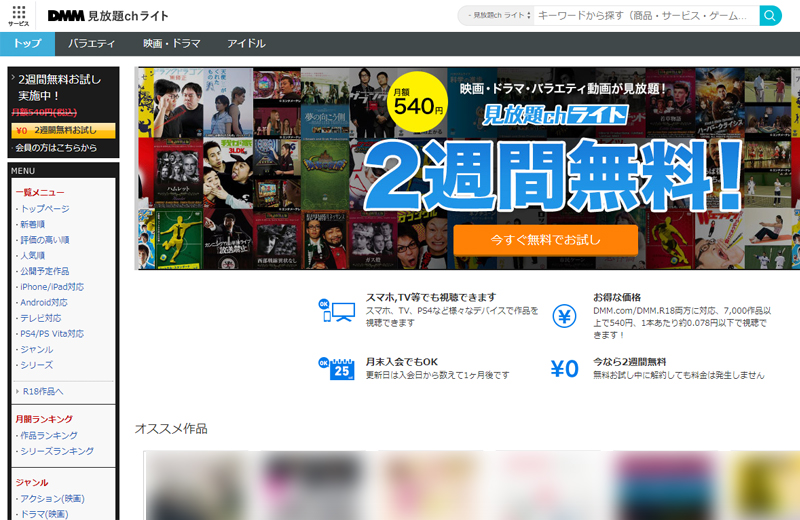
Task: Switch to the バラエティ tab
Action: pyautogui.click(x=92, y=44)
